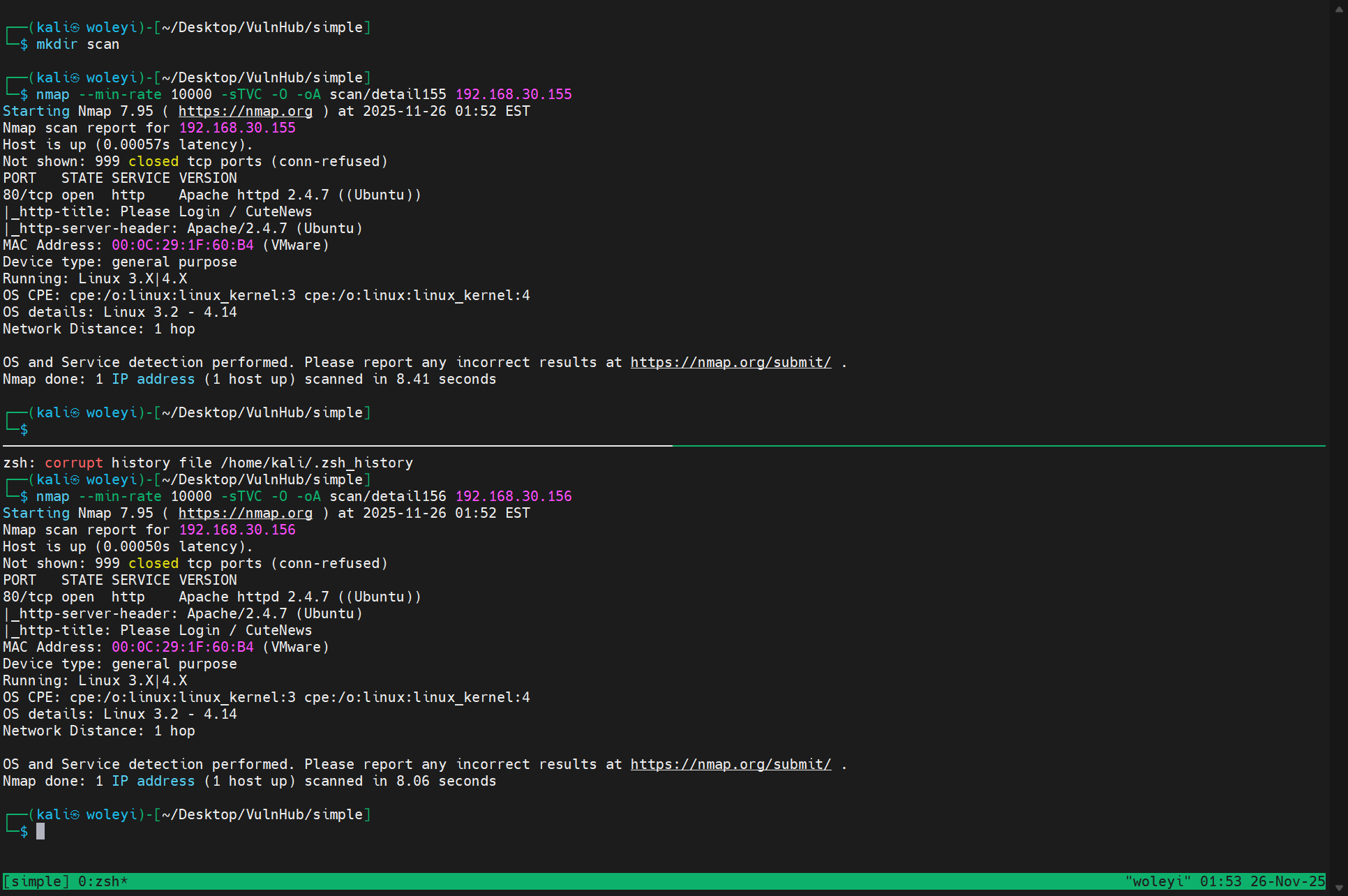Click scrollbar down arrow at bottom right
The image size is (1348, 896).
[x=1338, y=887]
